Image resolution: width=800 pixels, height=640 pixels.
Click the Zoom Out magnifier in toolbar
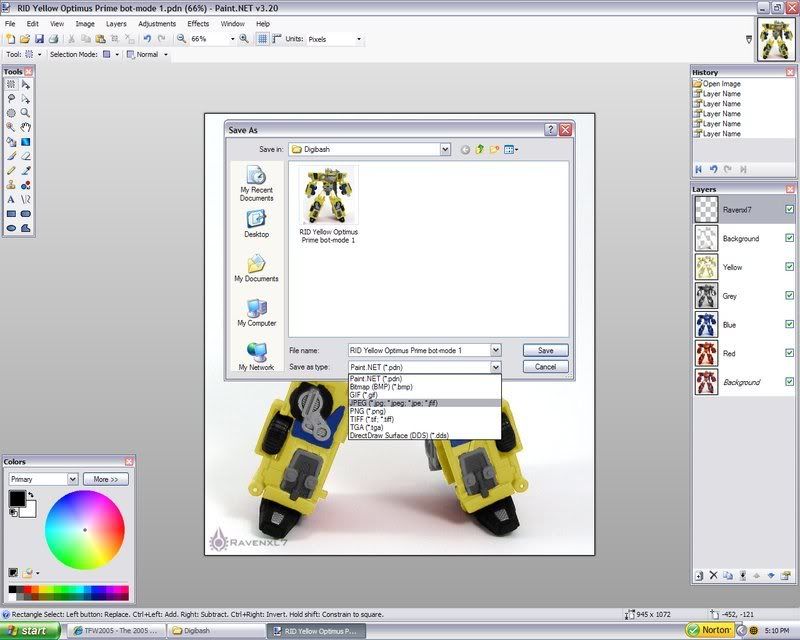[181, 39]
